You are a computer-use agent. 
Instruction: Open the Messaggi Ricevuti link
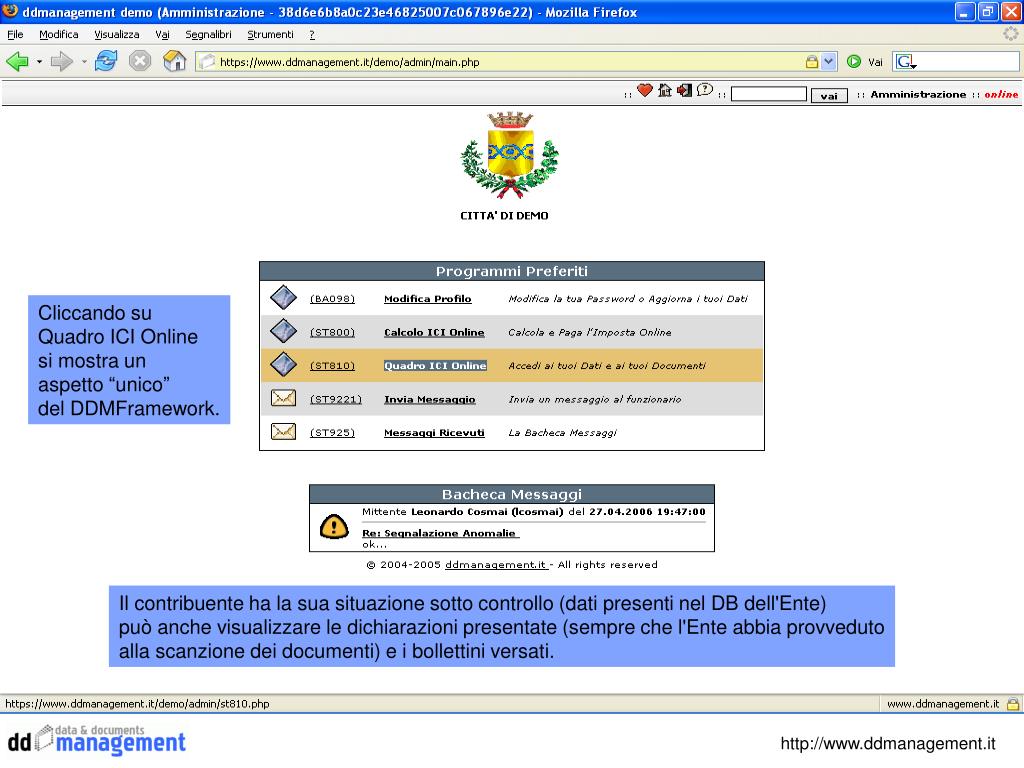[434, 432]
